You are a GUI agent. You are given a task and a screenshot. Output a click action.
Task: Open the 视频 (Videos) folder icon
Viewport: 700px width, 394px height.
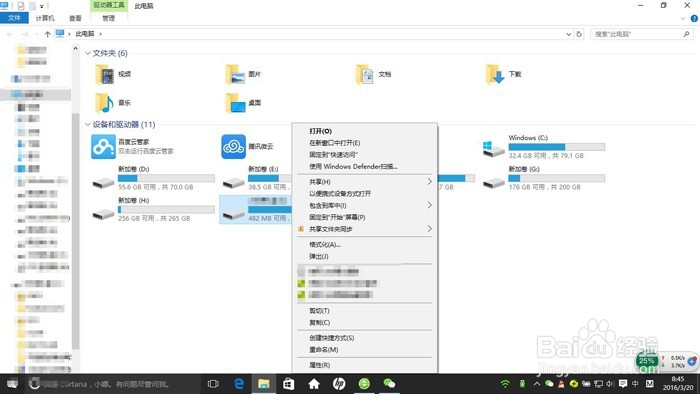click(x=105, y=75)
